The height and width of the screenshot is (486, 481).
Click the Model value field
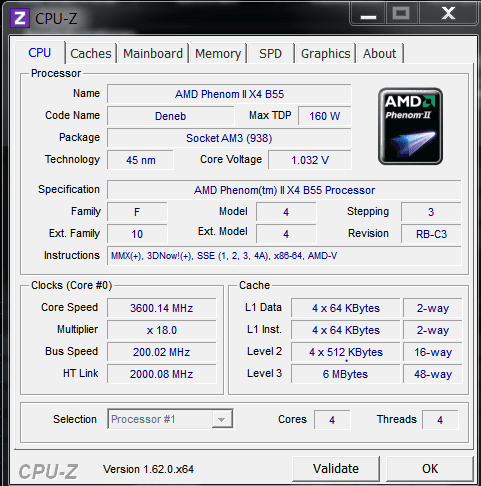286,212
